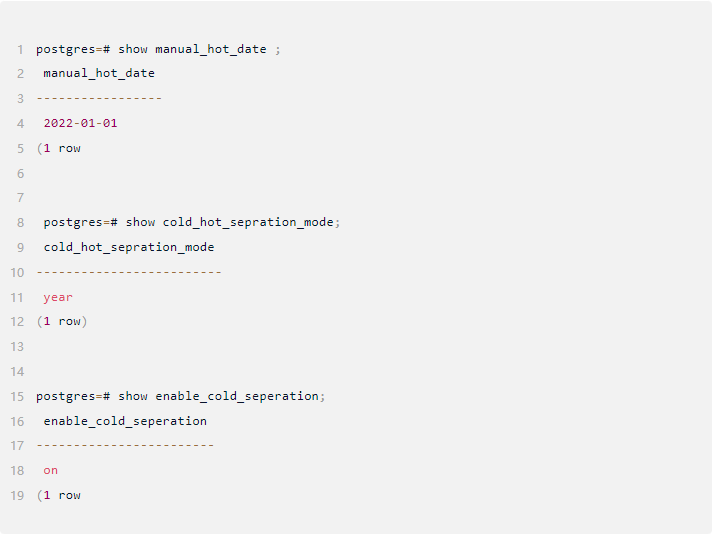Viewport: 713px width, 534px height.
Task: Click line number 6 in the gutter
Action: pos(20,173)
